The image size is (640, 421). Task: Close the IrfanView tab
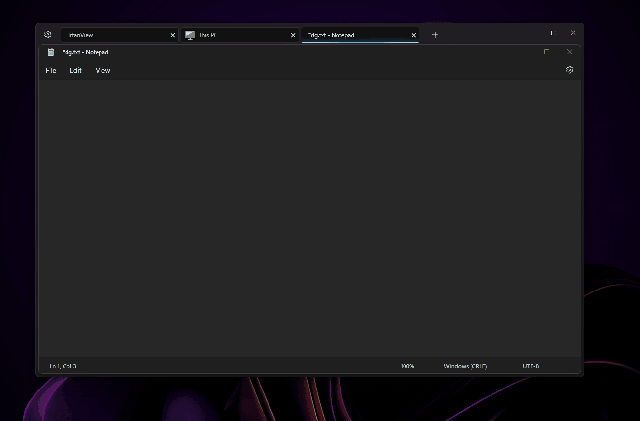click(173, 35)
